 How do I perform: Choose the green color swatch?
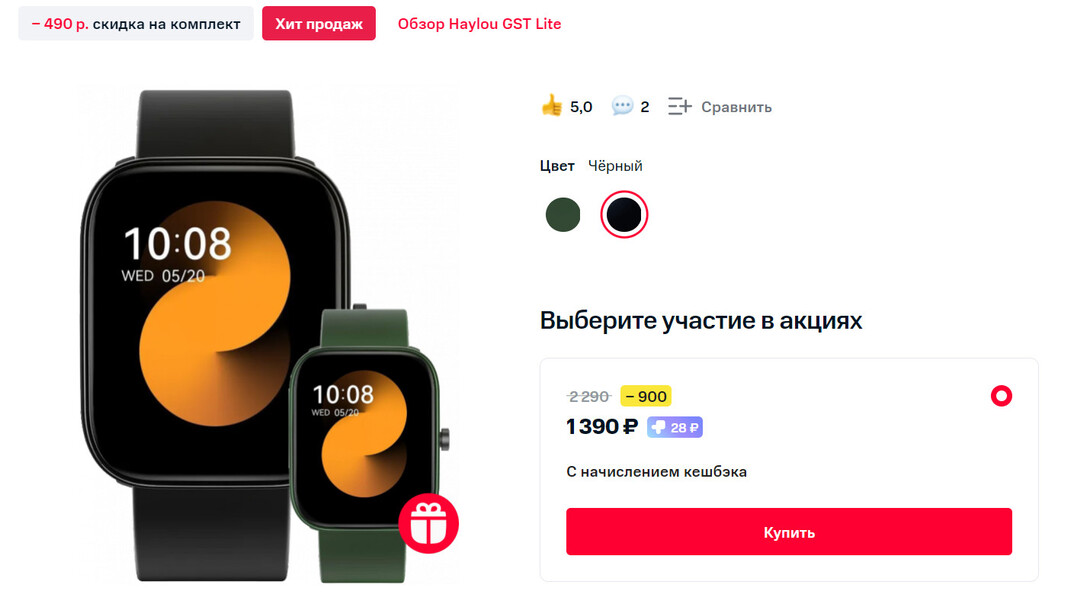coord(563,215)
